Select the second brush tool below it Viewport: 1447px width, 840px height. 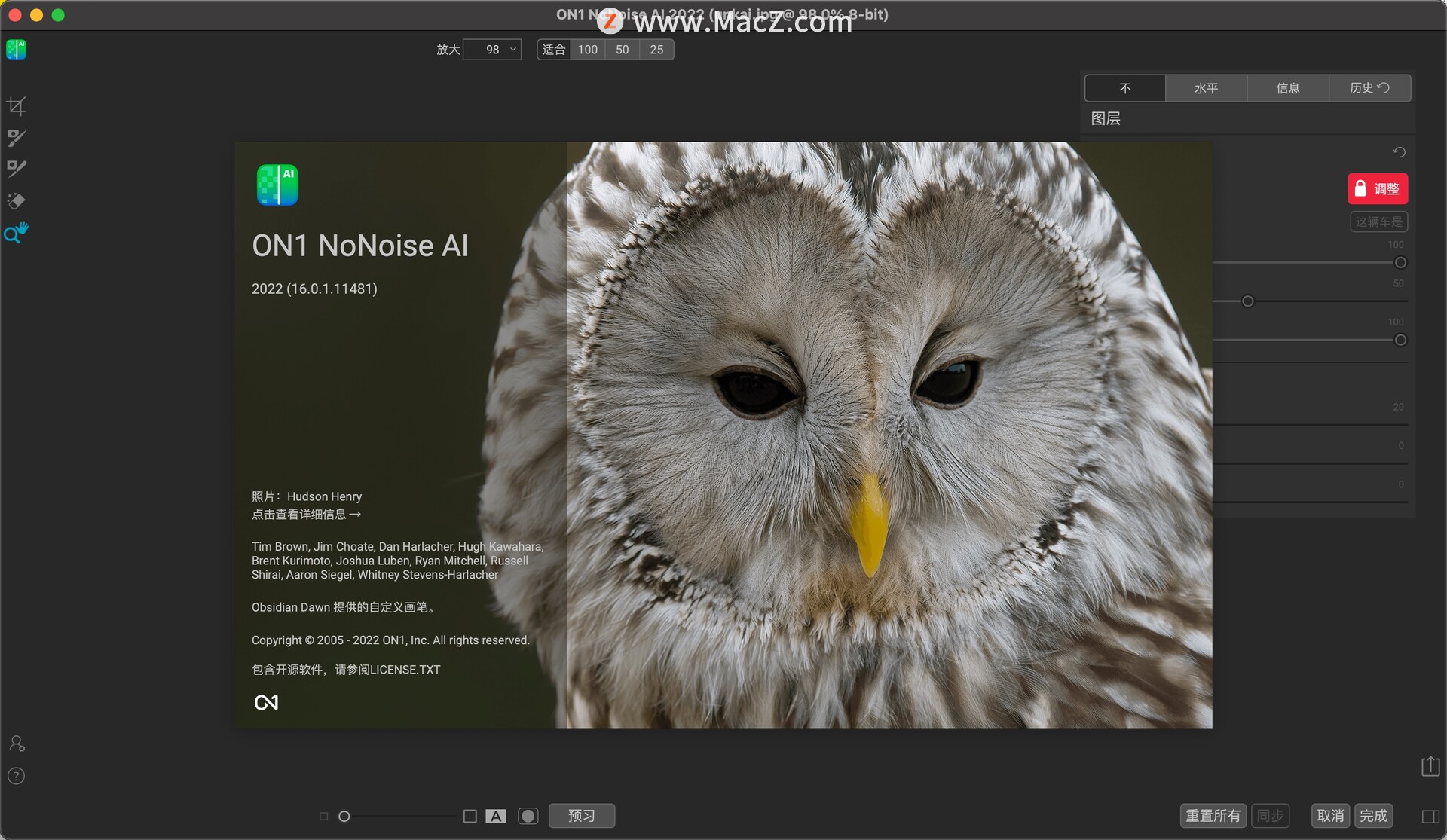[x=16, y=168]
